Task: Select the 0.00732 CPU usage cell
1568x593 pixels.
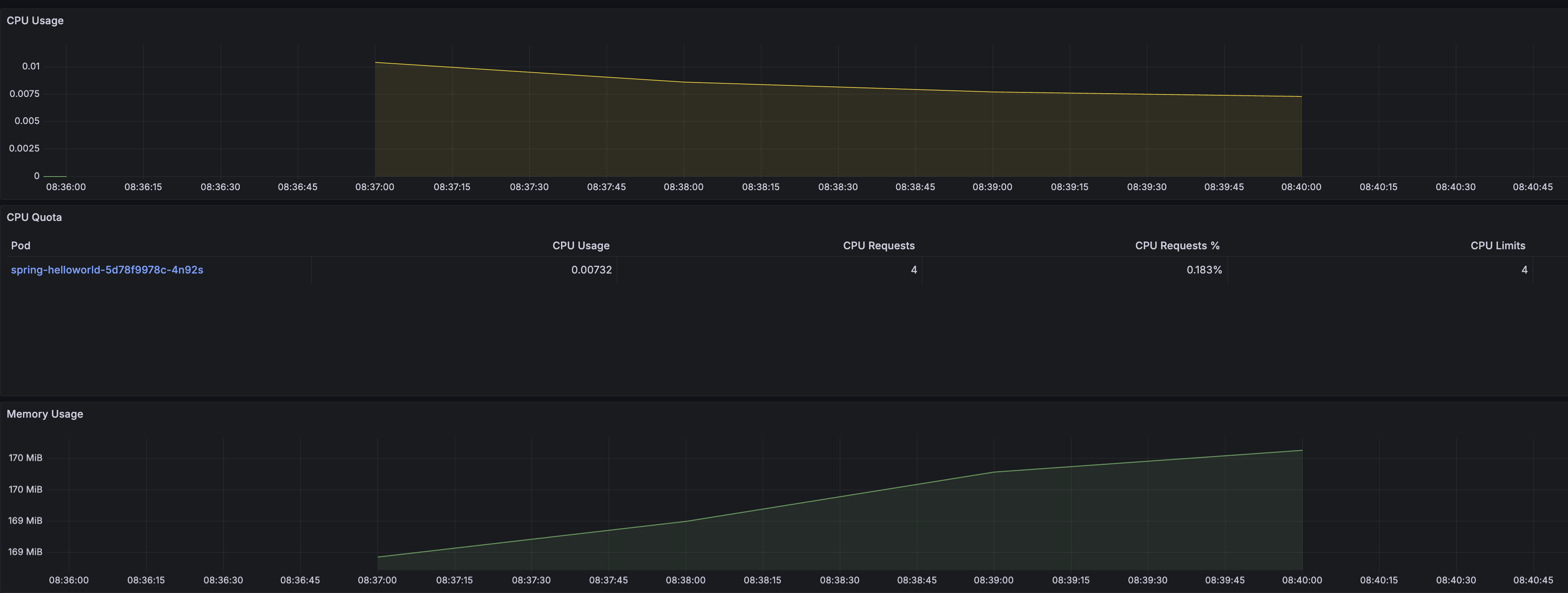Action: coord(591,270)
